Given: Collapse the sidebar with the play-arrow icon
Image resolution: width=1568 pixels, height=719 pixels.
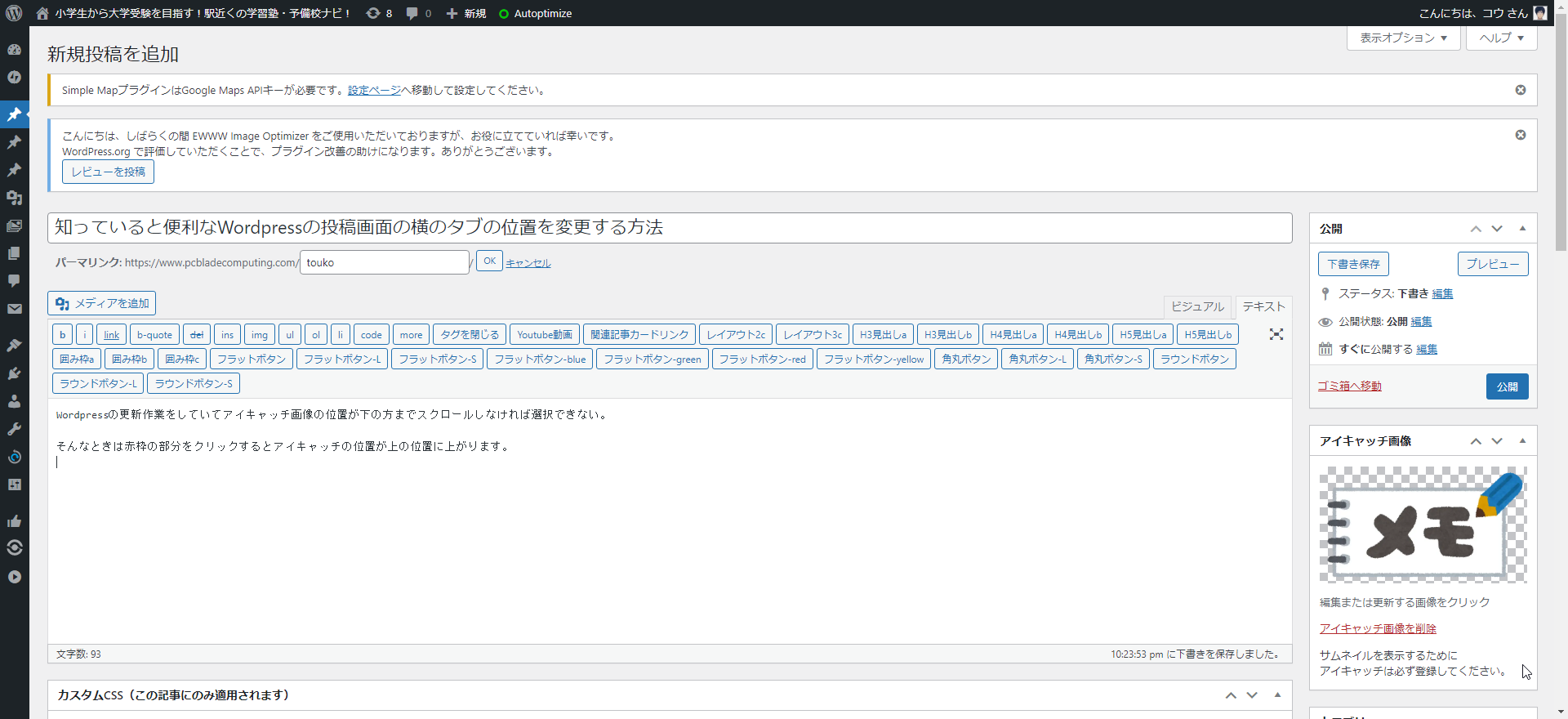Looking at the screenshot, I should click(14, 577).
